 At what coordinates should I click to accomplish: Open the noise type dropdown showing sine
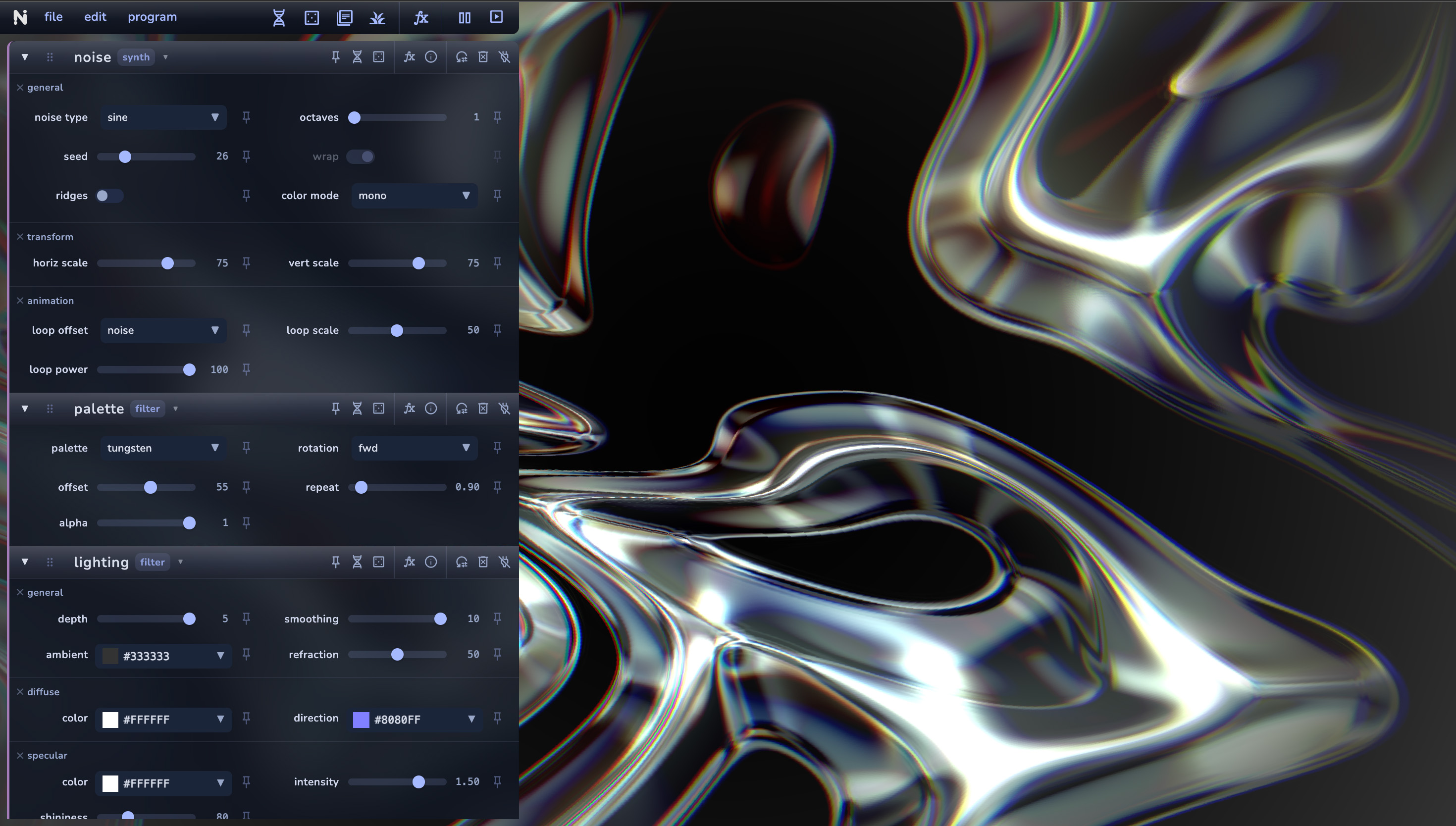point(163,117)
